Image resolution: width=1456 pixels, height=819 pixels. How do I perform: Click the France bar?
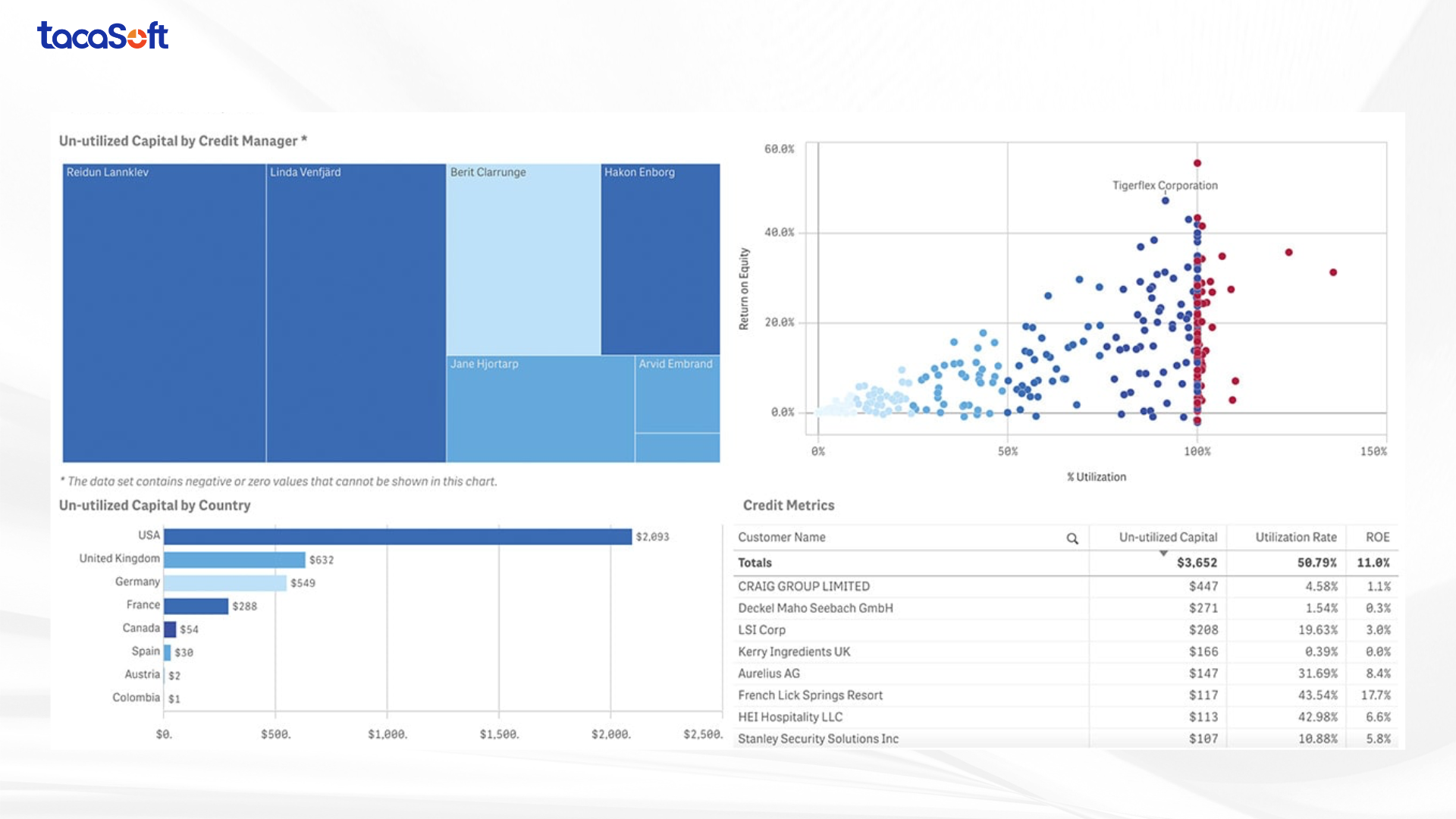[196, 606]
